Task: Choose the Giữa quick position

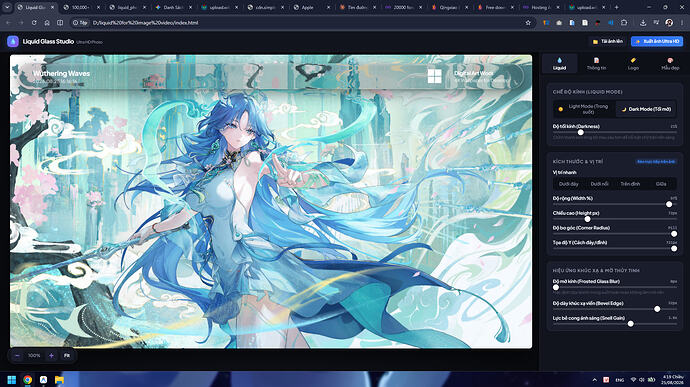Action: 661,184
